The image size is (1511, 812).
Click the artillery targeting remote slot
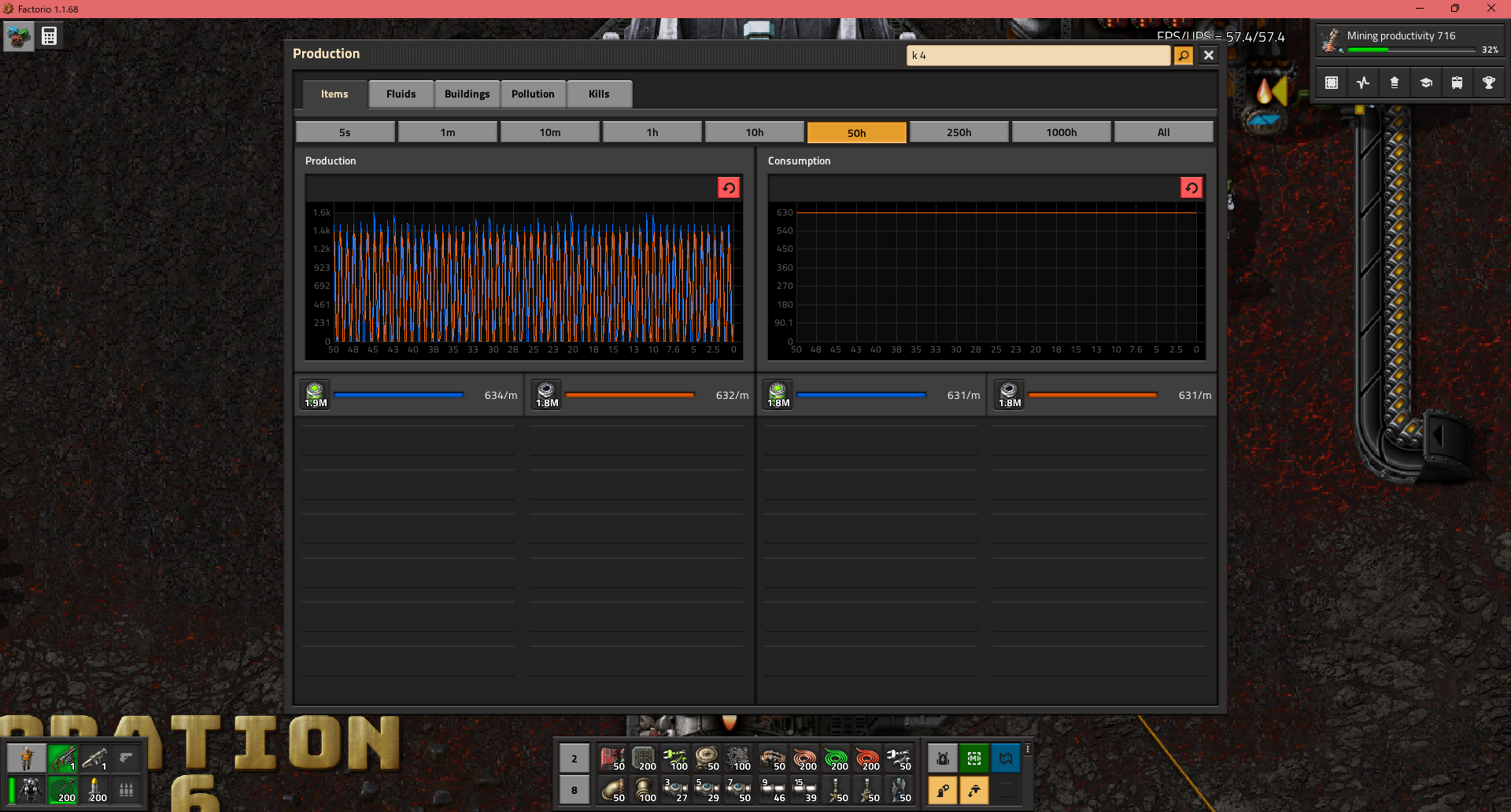tap(63, 790)
